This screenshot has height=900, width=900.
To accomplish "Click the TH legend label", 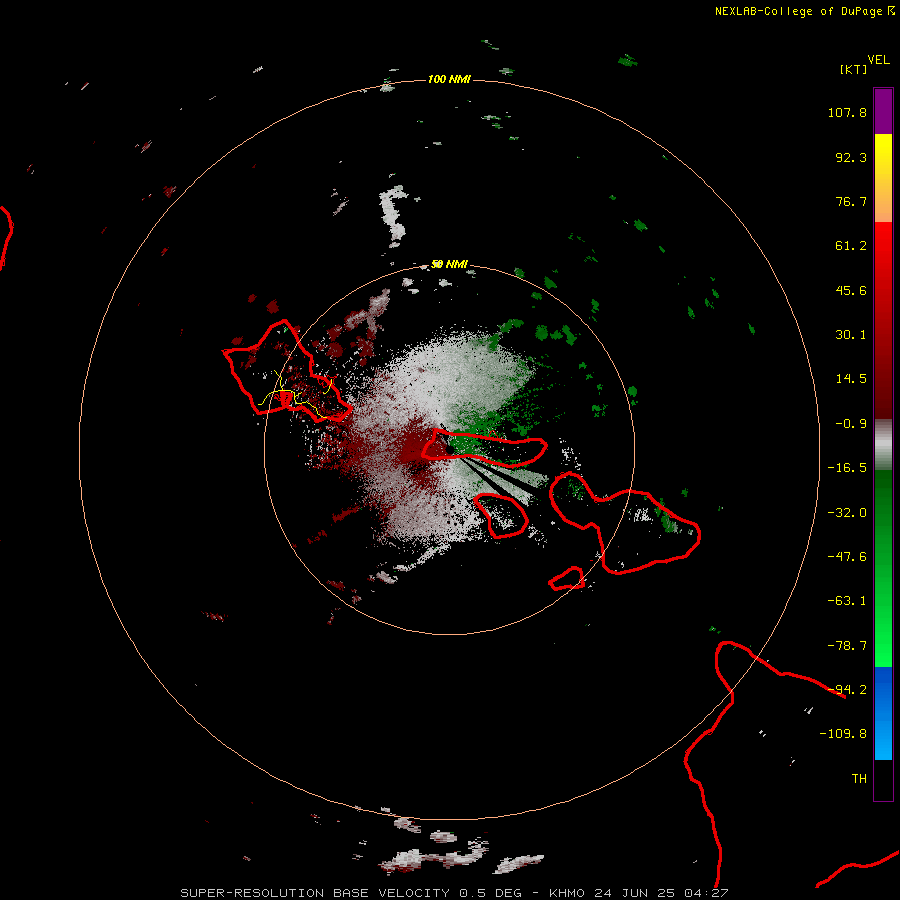I will tap(859, 779).
